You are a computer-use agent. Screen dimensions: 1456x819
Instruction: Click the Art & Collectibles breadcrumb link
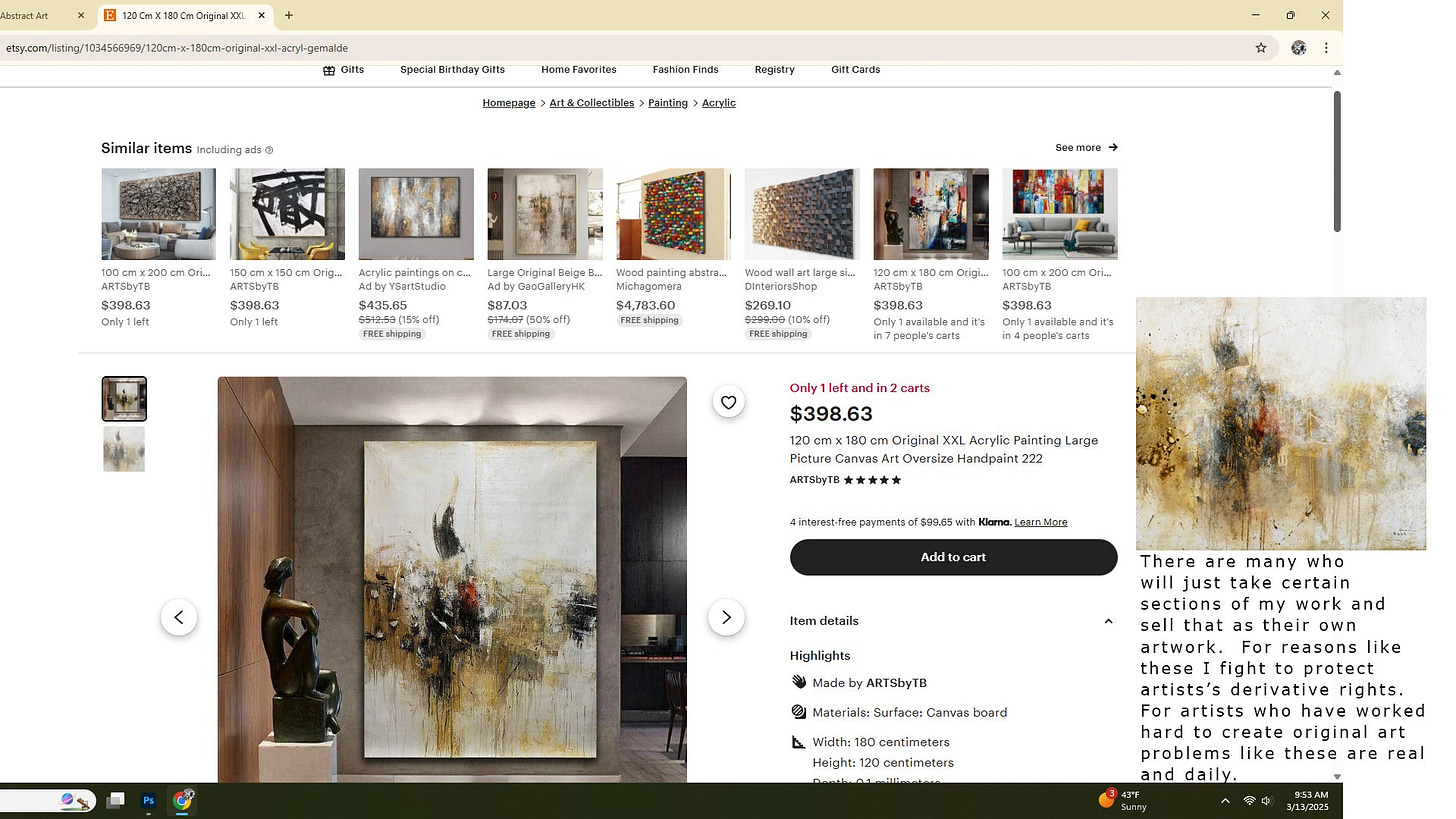click(x=591, y=103)
